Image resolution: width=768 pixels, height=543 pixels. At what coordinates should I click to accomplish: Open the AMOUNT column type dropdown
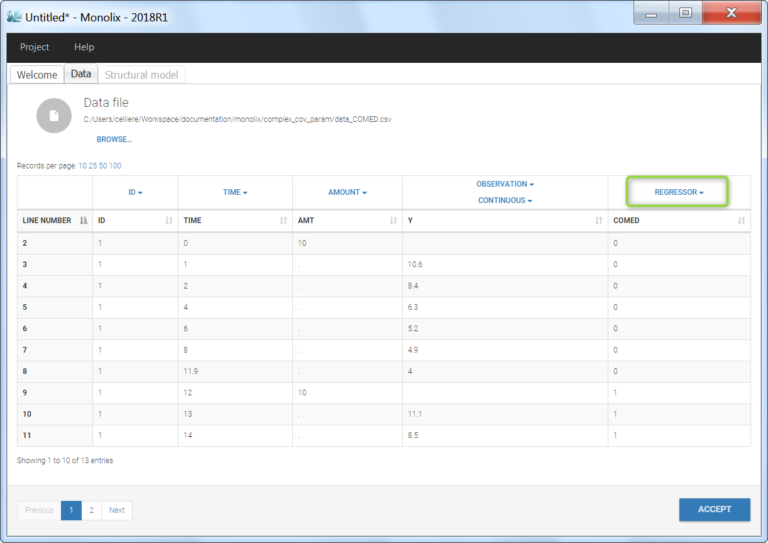[347, 192]
